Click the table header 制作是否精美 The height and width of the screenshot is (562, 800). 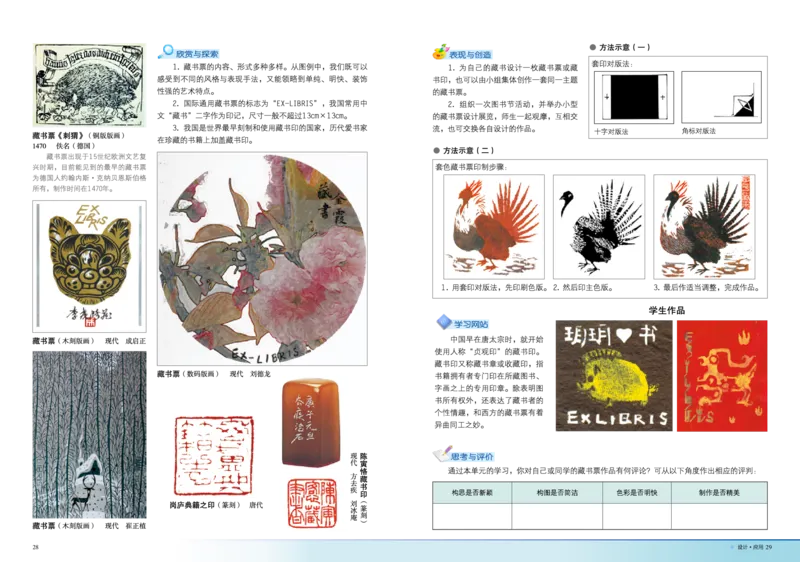coord(719,493)
